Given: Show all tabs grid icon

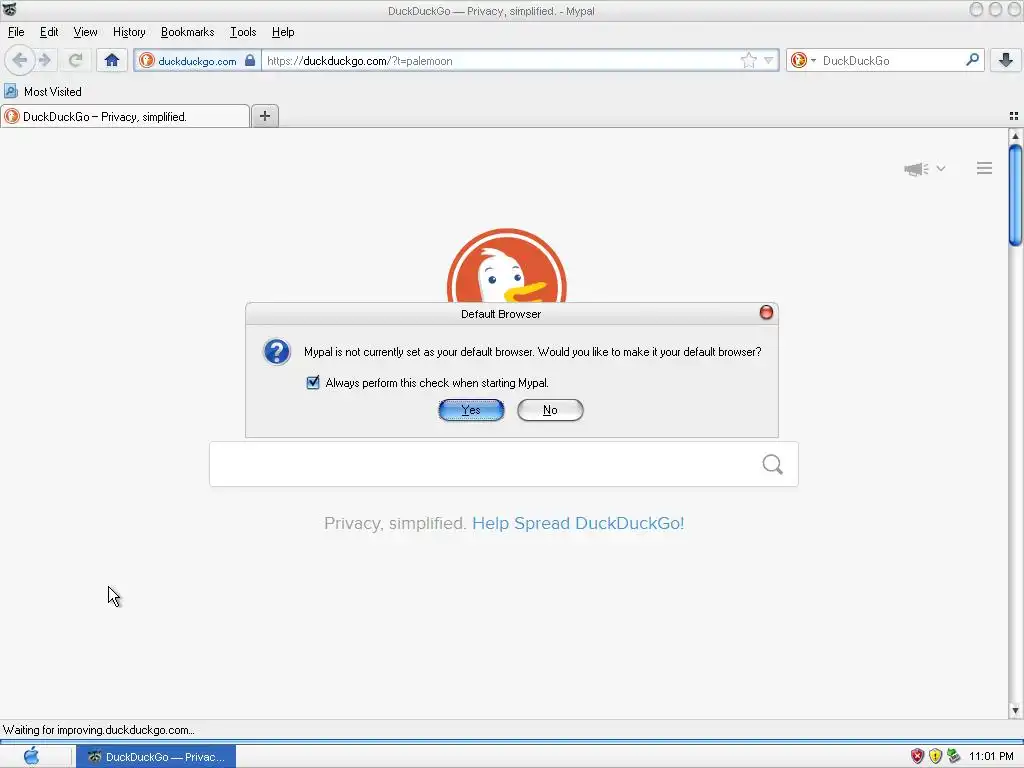Looking at the screenshot, I should 1014,116.
